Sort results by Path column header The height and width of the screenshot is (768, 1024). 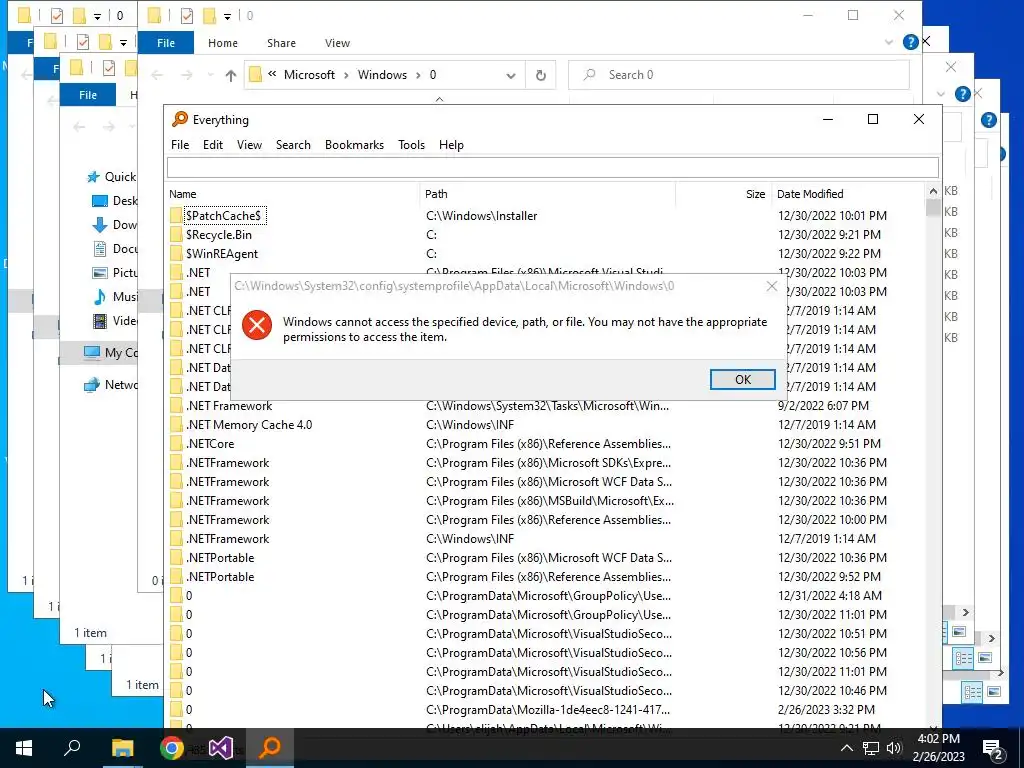547,194
